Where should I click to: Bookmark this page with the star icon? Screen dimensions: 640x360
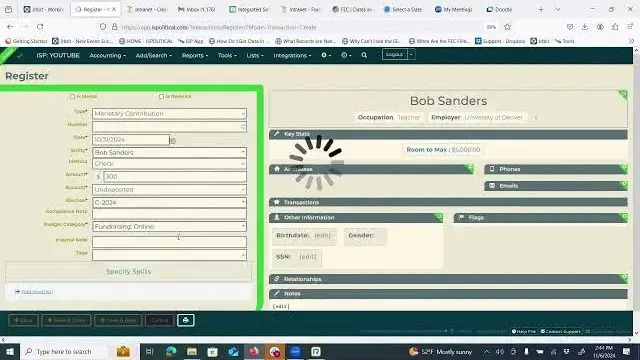[507, 27]
